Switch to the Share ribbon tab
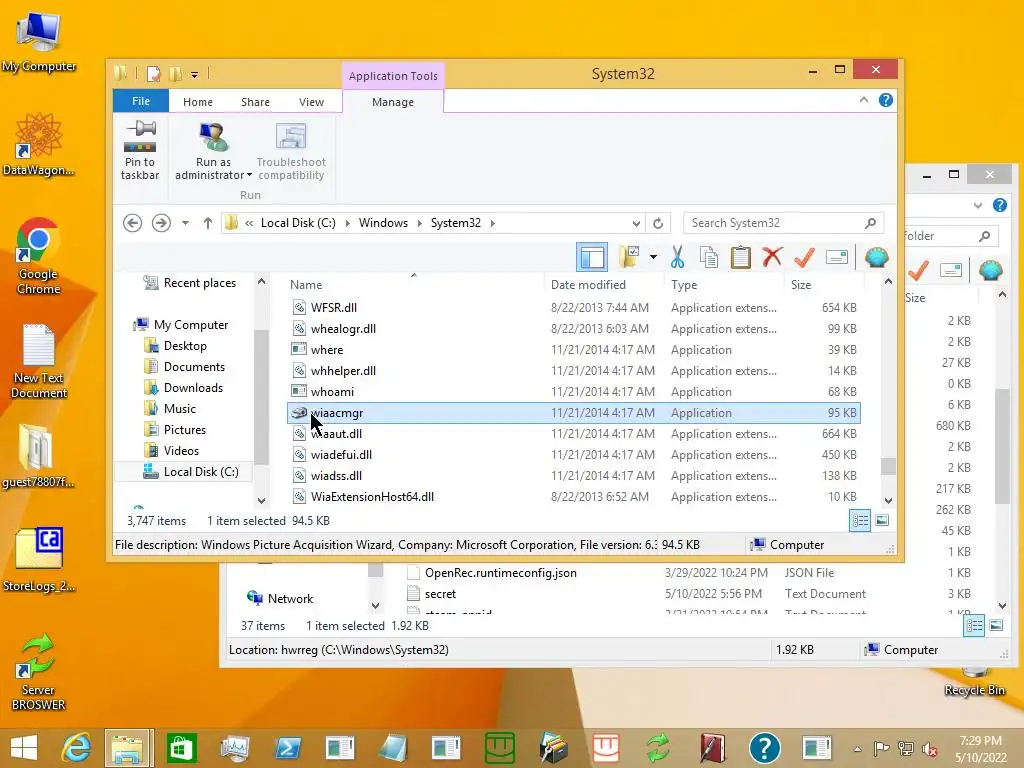Image resolution: width=1024 pixels, height=768 pixels. (x=255, y=102)
